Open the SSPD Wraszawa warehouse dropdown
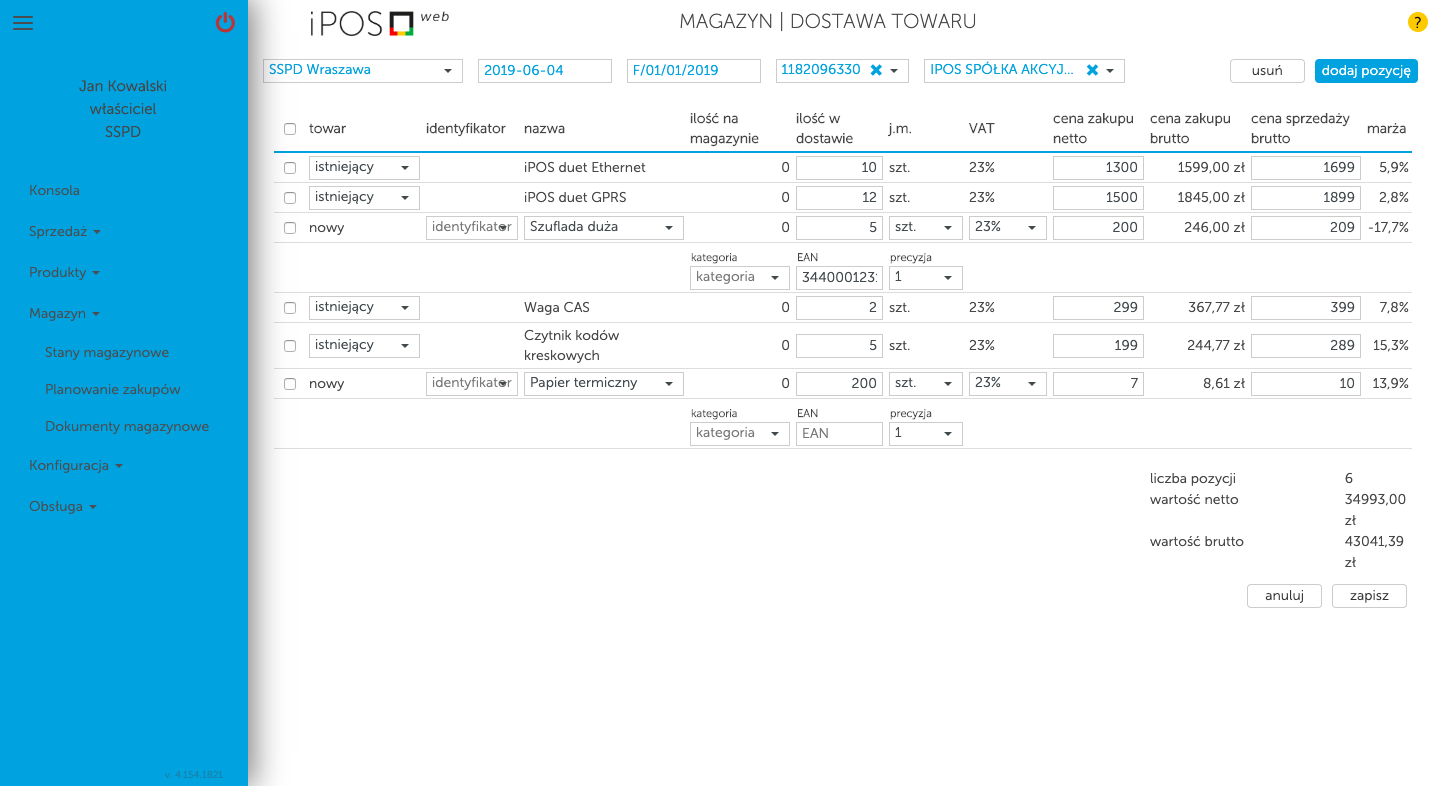Image resolution: width=1436 pixels, height=786 pixels. 362,70
